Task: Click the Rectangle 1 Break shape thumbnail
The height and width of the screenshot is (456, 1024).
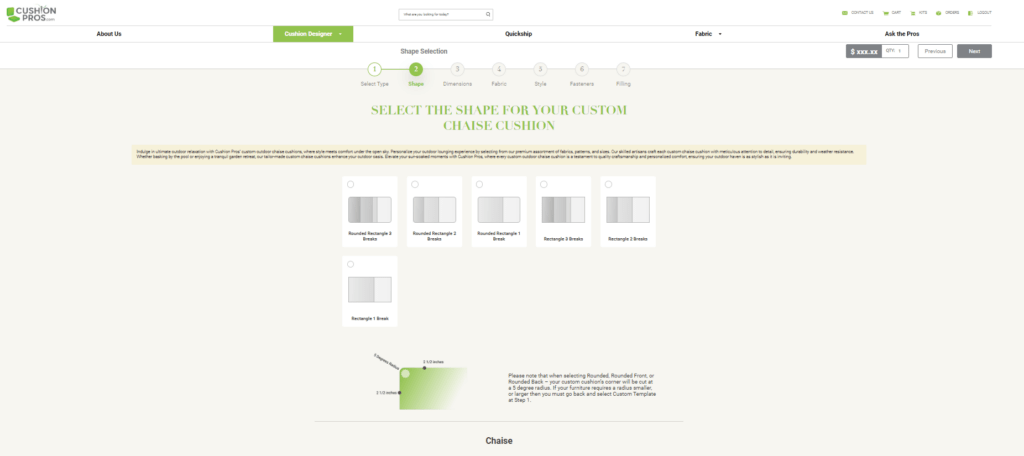Action: 370,289
